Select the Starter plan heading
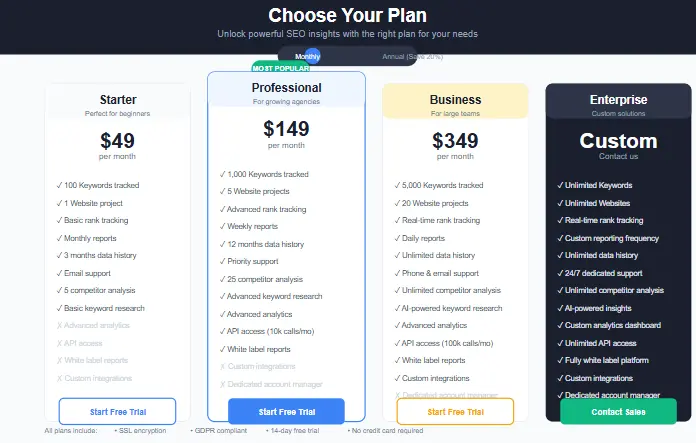This screenshot has height=443, width=696. click(x=118, y=99)
